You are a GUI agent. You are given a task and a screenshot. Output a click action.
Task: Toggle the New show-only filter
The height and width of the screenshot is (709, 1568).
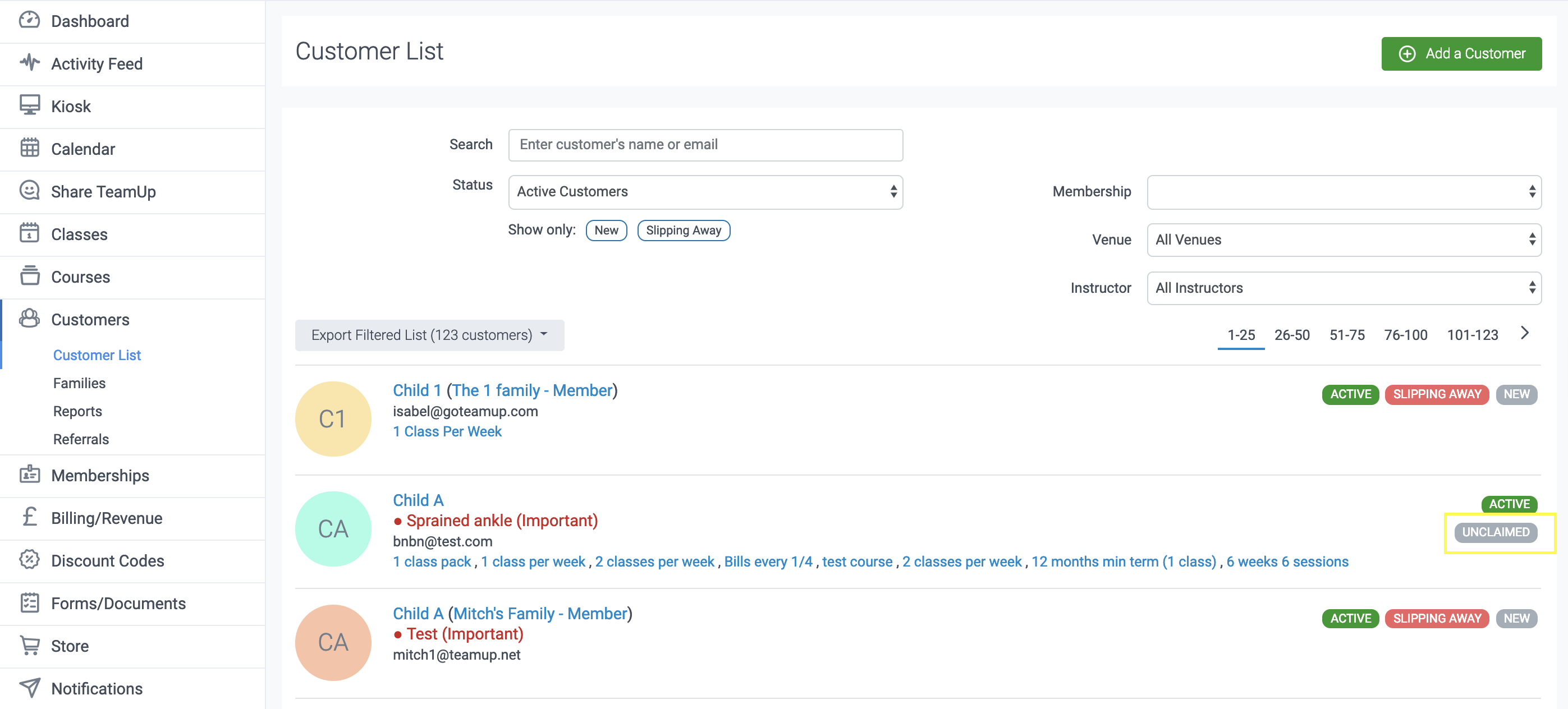click(606, 230)
